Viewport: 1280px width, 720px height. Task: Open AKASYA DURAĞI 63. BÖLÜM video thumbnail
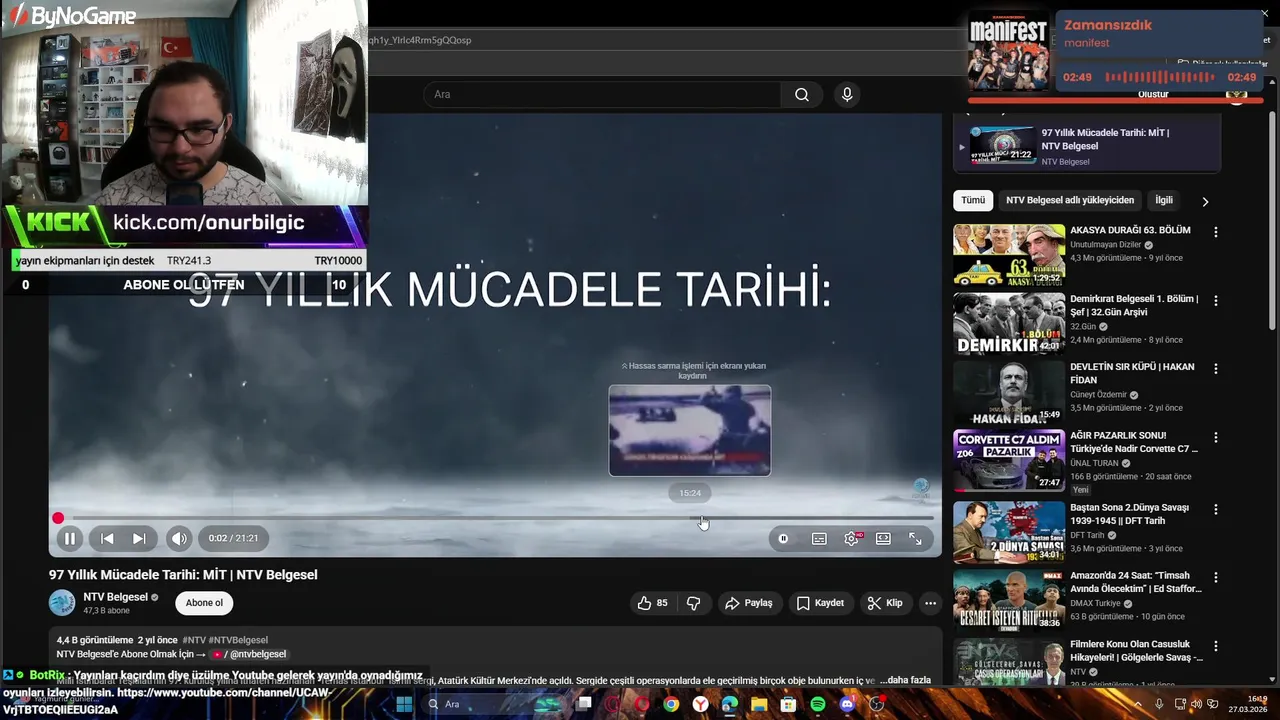point(1009,255)
